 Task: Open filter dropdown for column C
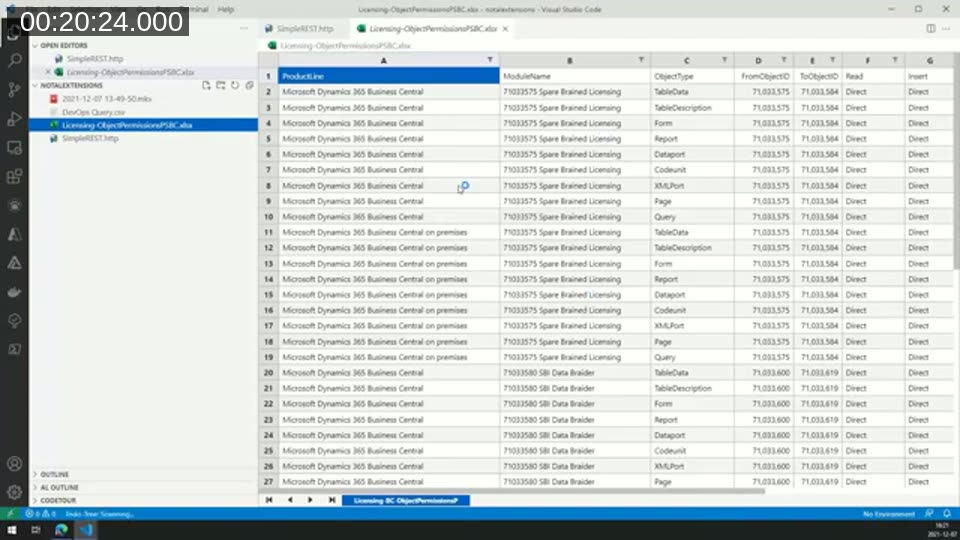pos(724,60)
